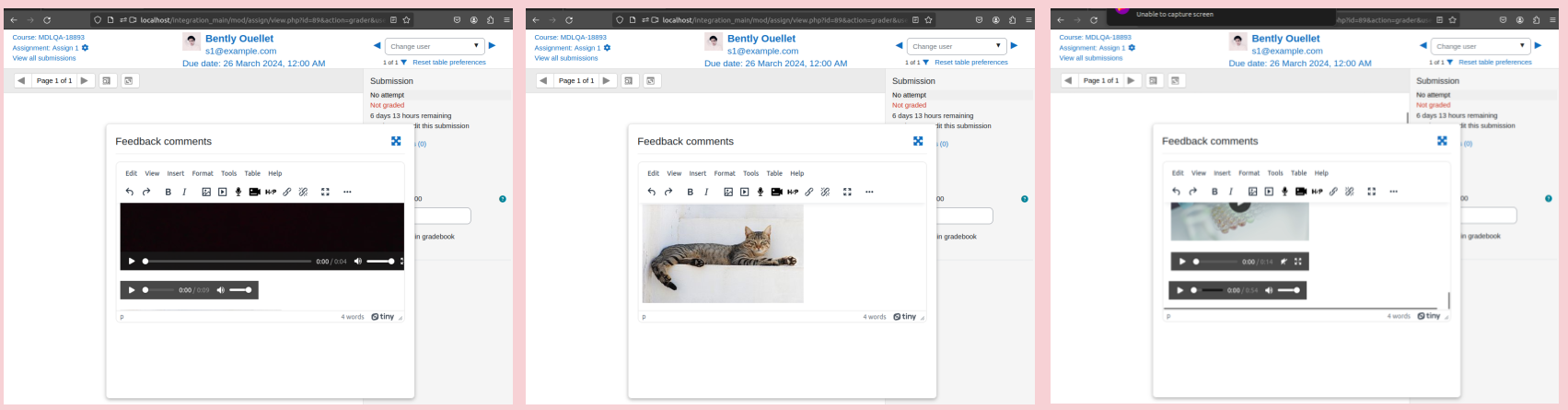
Task: Open the filter funnel in middle window
Action: pos(926,63)
